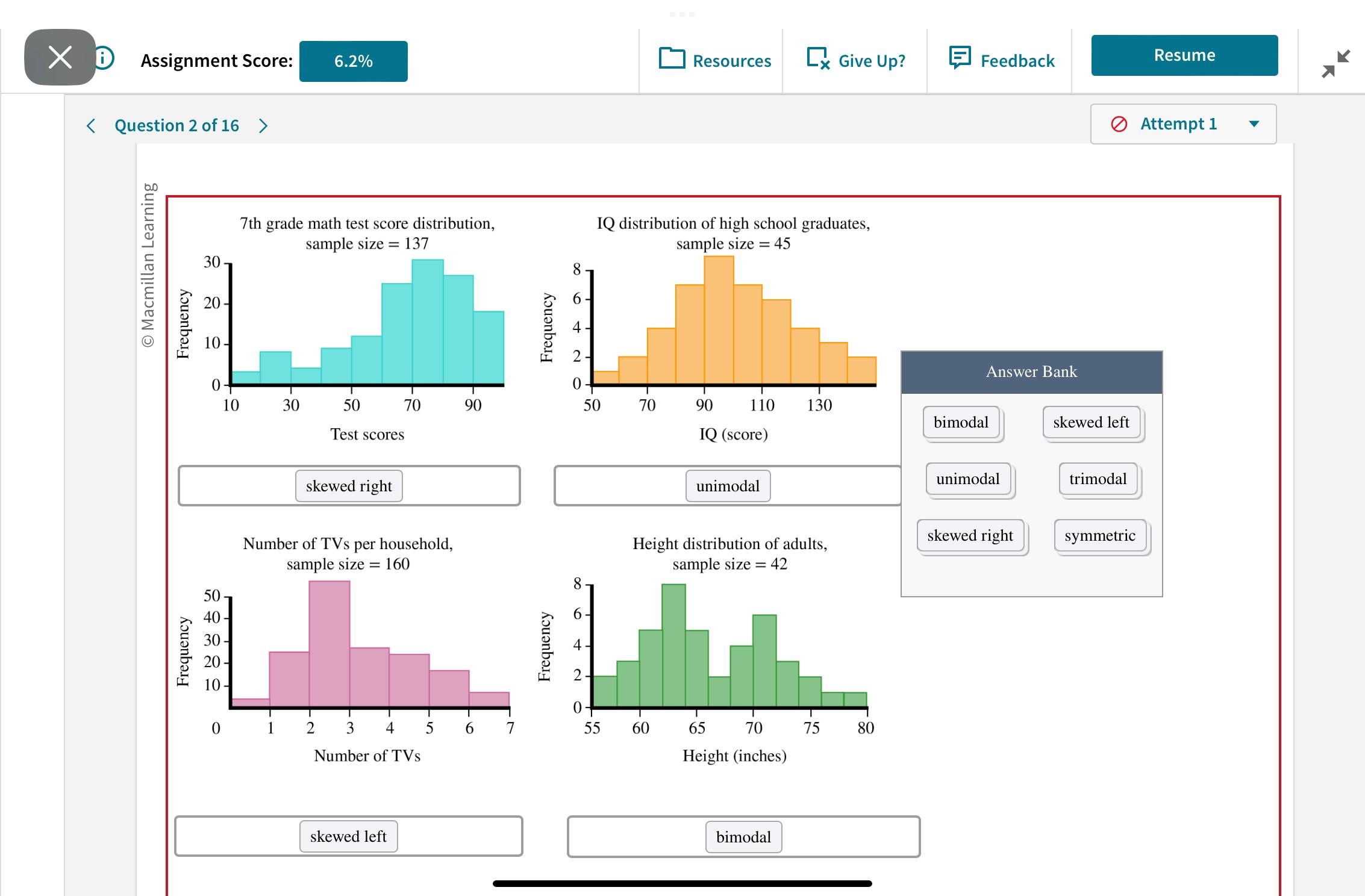Click bimodal answer under Height distribution
The height and width of the screenshot is (896, 1365).
(x=743, y=836)
